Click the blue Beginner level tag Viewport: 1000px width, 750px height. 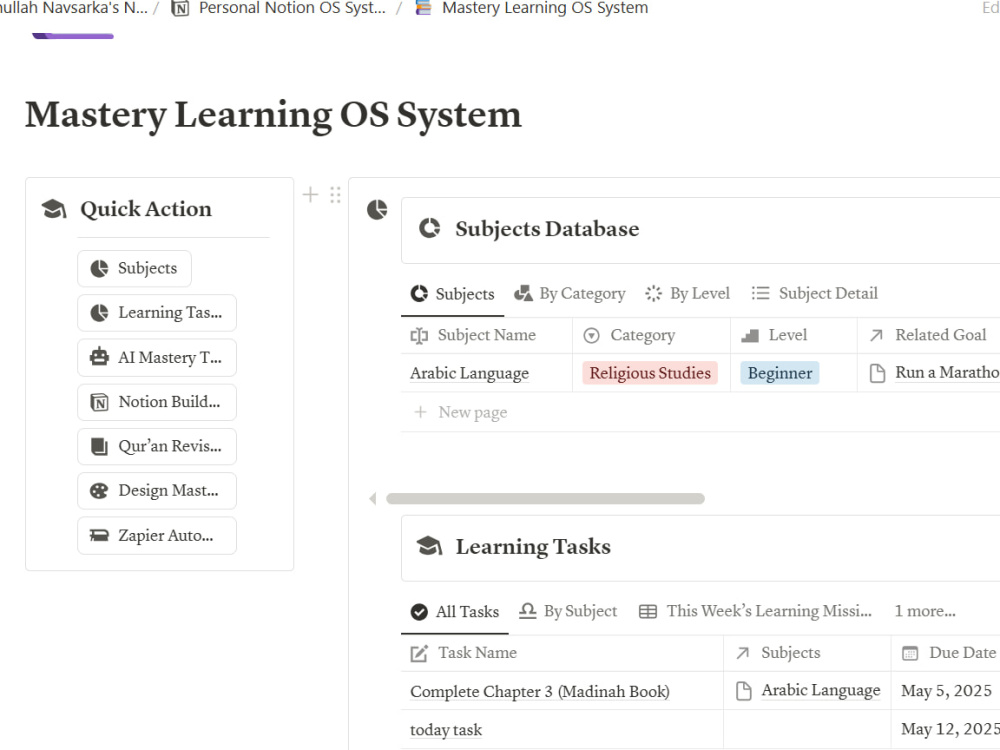[x=780, y=373]
